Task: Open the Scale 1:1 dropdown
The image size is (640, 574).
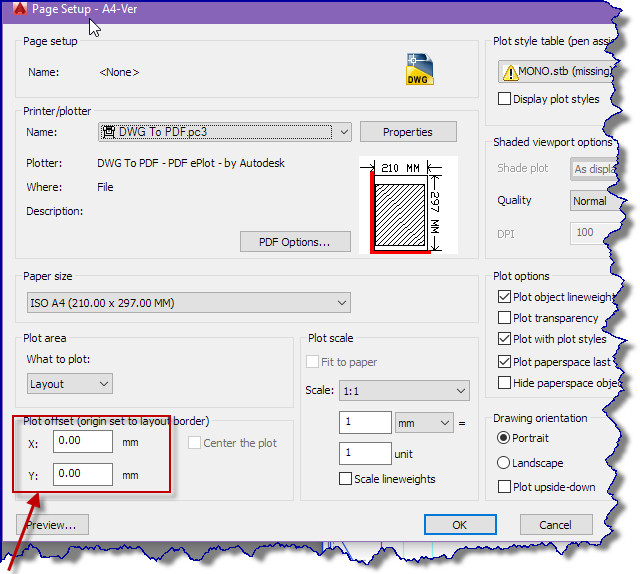Action: [x=404, y=391]
